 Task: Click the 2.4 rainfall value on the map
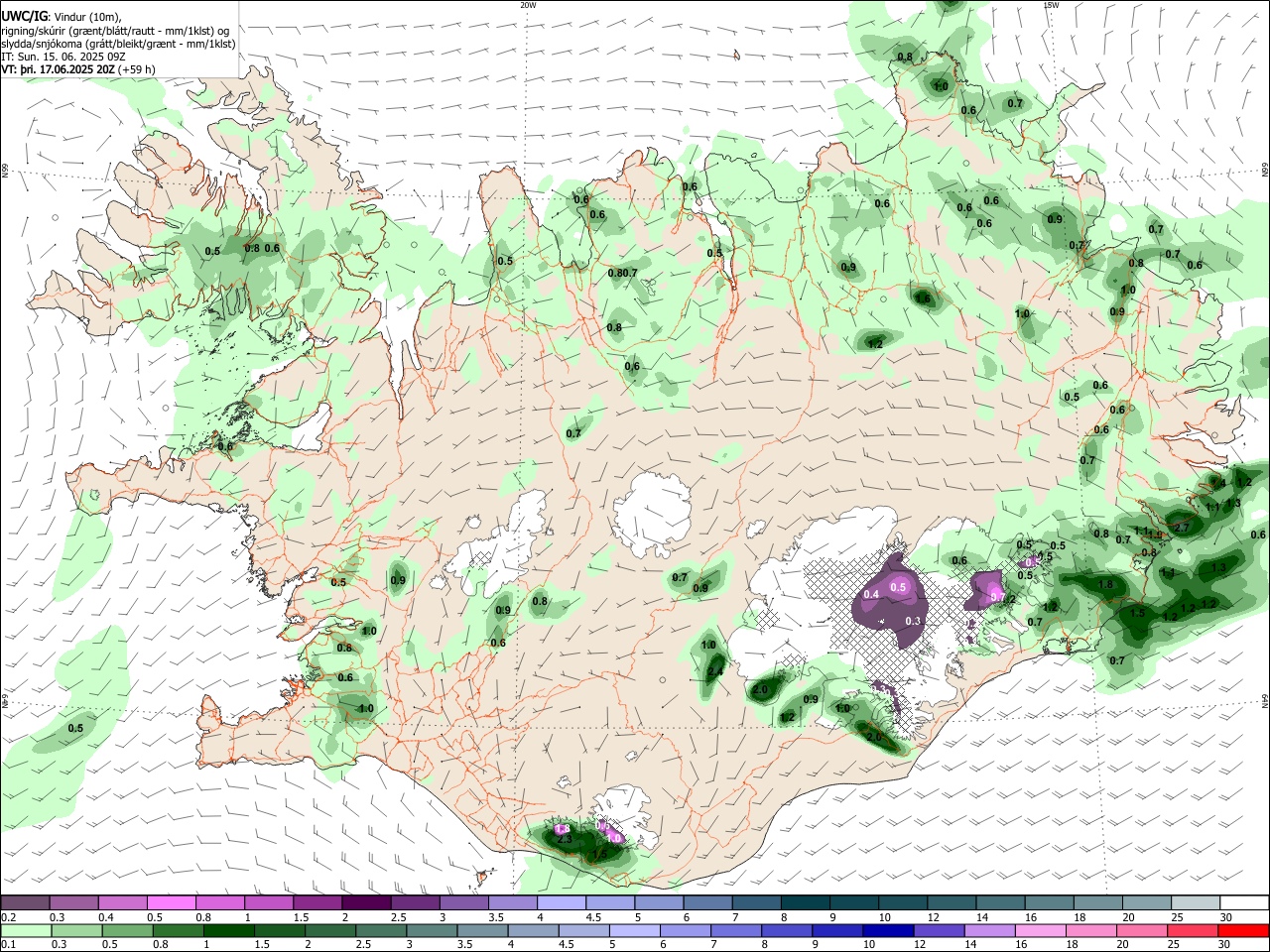[x=715, y=672]
